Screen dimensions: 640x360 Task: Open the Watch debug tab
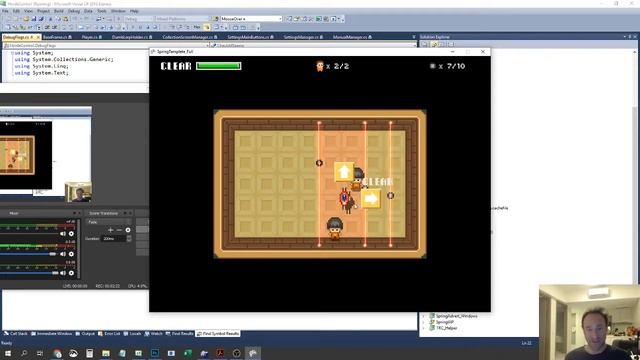click(154, 333)
